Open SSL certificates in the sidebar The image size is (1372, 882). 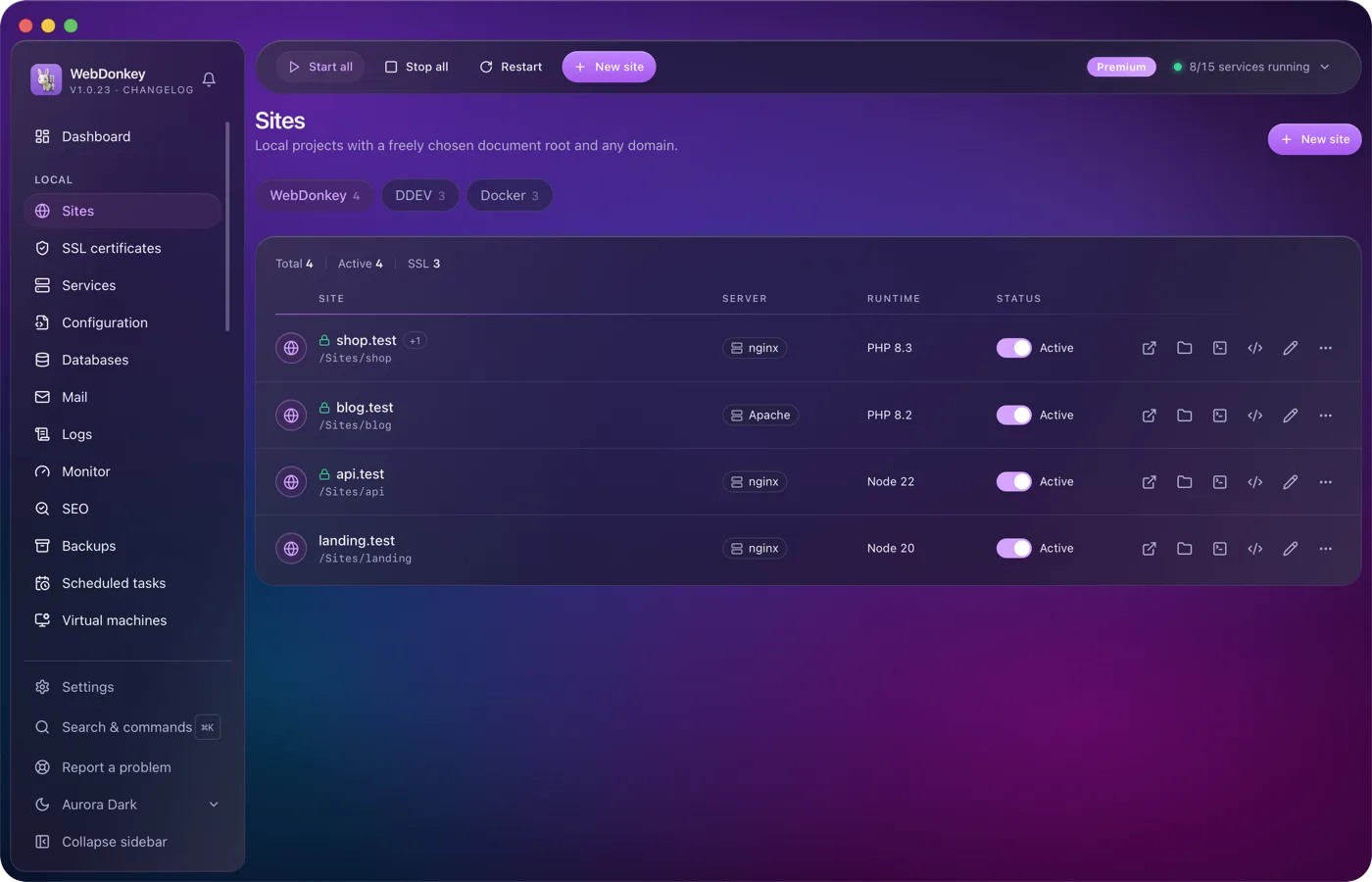pos(122,248)
